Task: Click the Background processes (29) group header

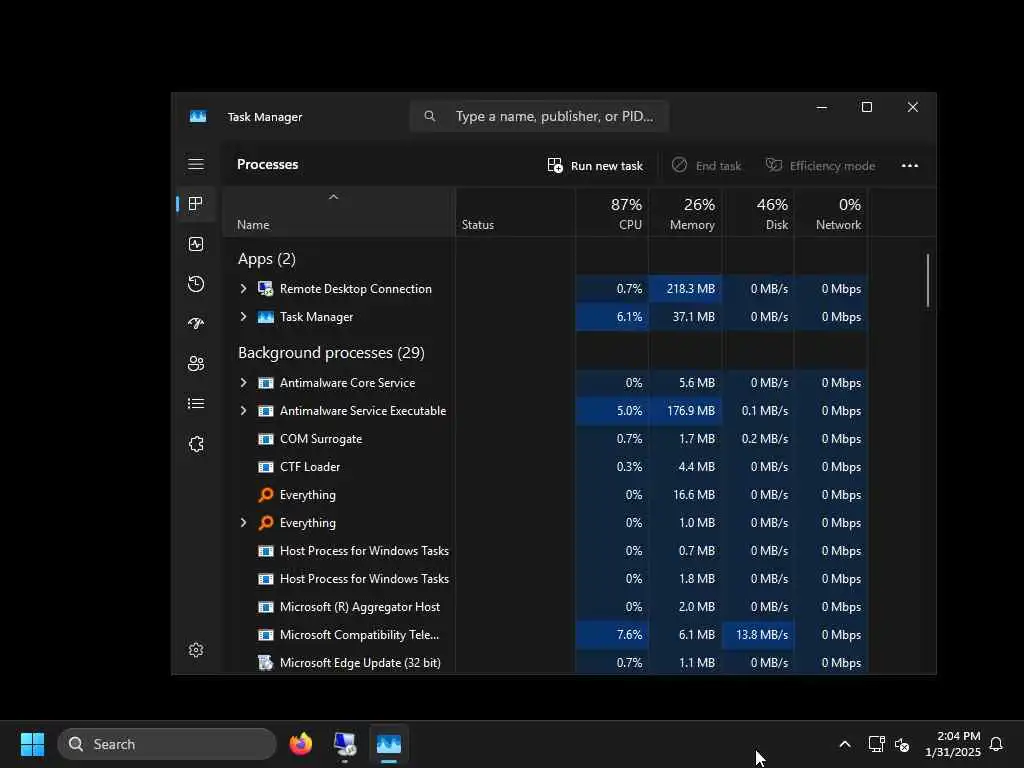Action: pos(331,353)
